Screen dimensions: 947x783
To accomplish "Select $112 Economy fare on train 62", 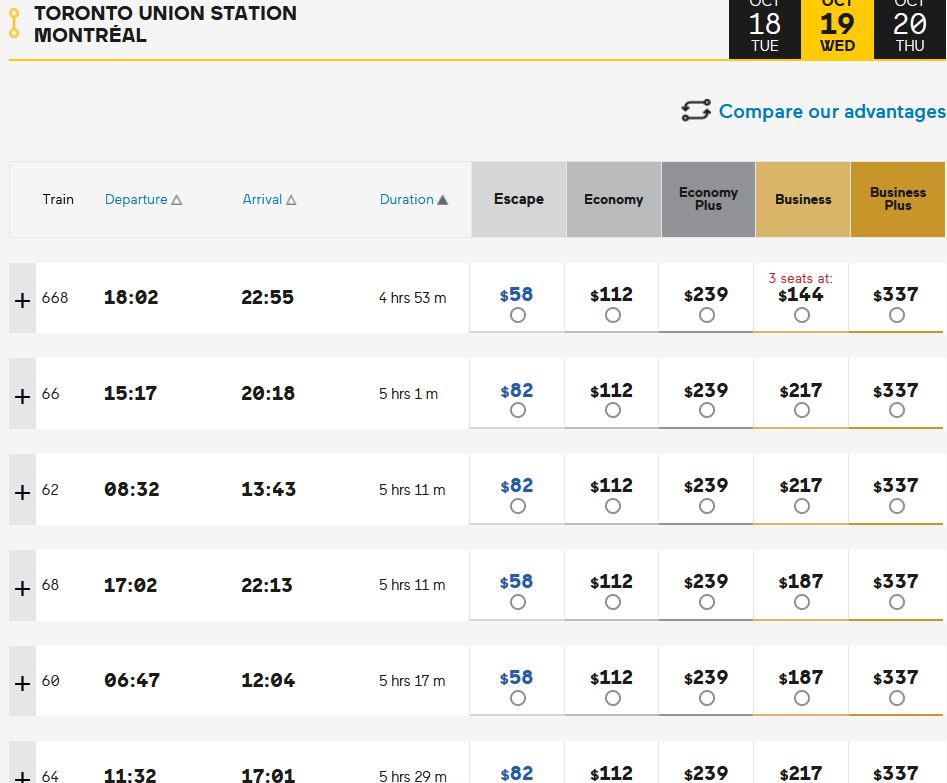I will coord(612,506).
